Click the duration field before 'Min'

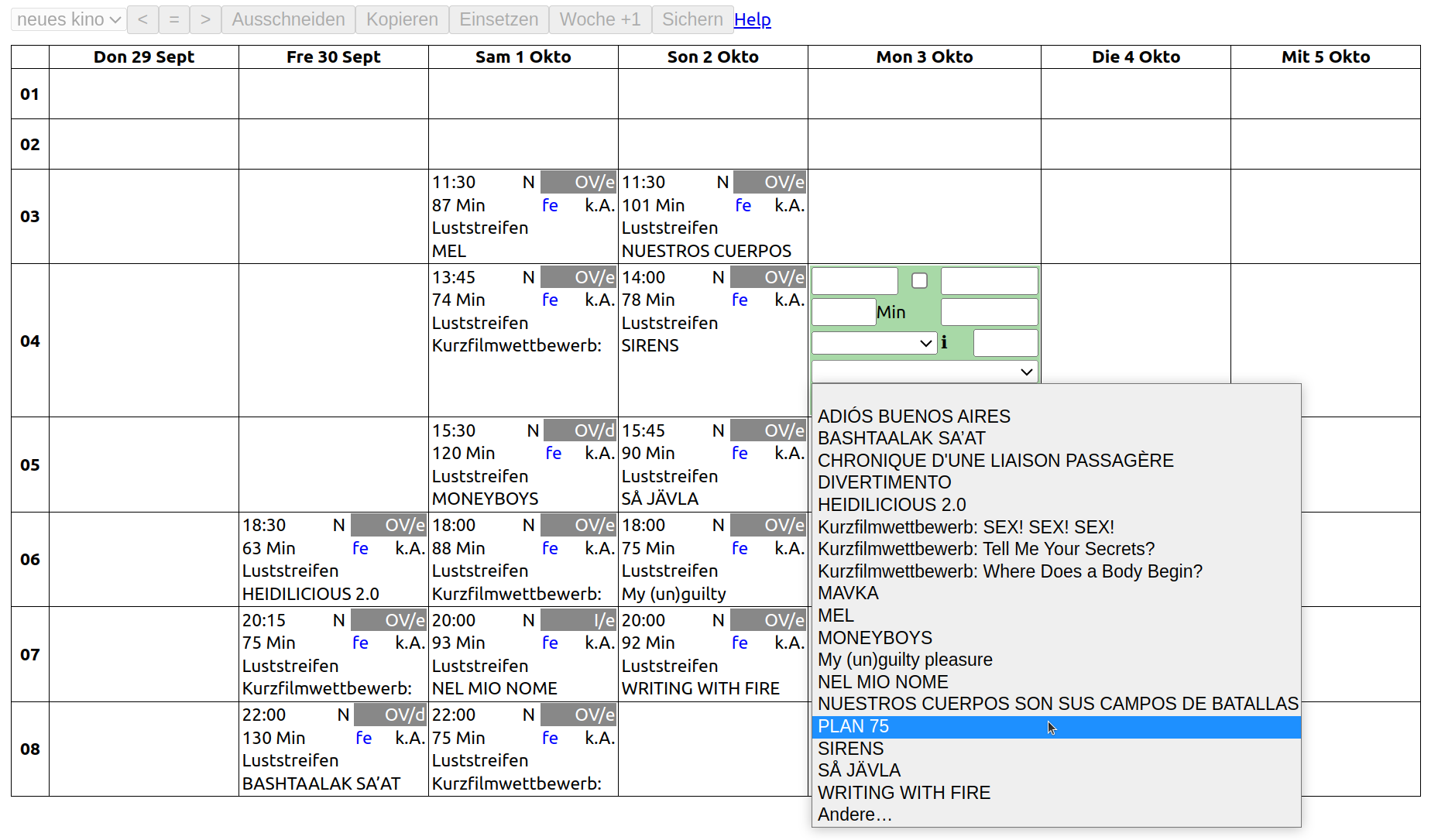843,312
